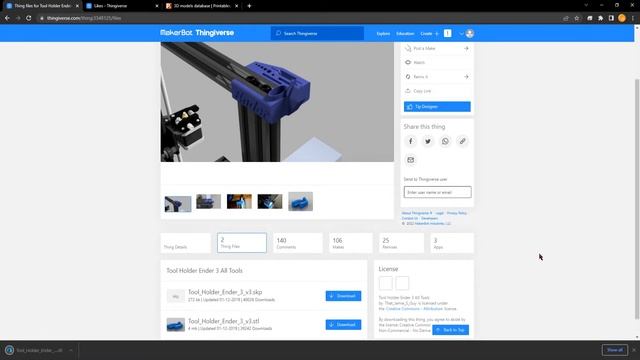
Task: Open the browser extensions puzzle icon
Action: [x=600, y=18]
